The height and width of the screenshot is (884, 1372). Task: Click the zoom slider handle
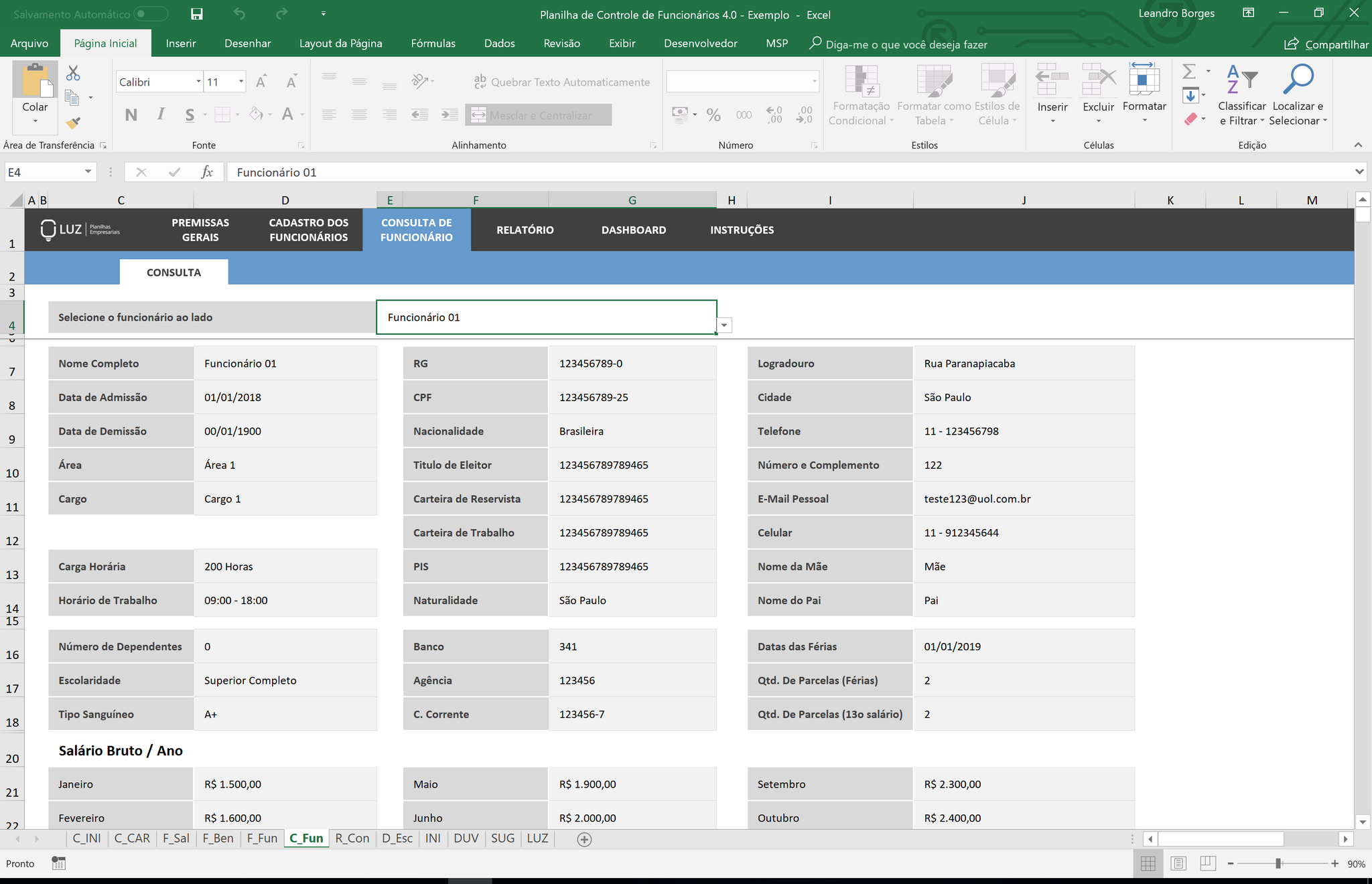1278,864
